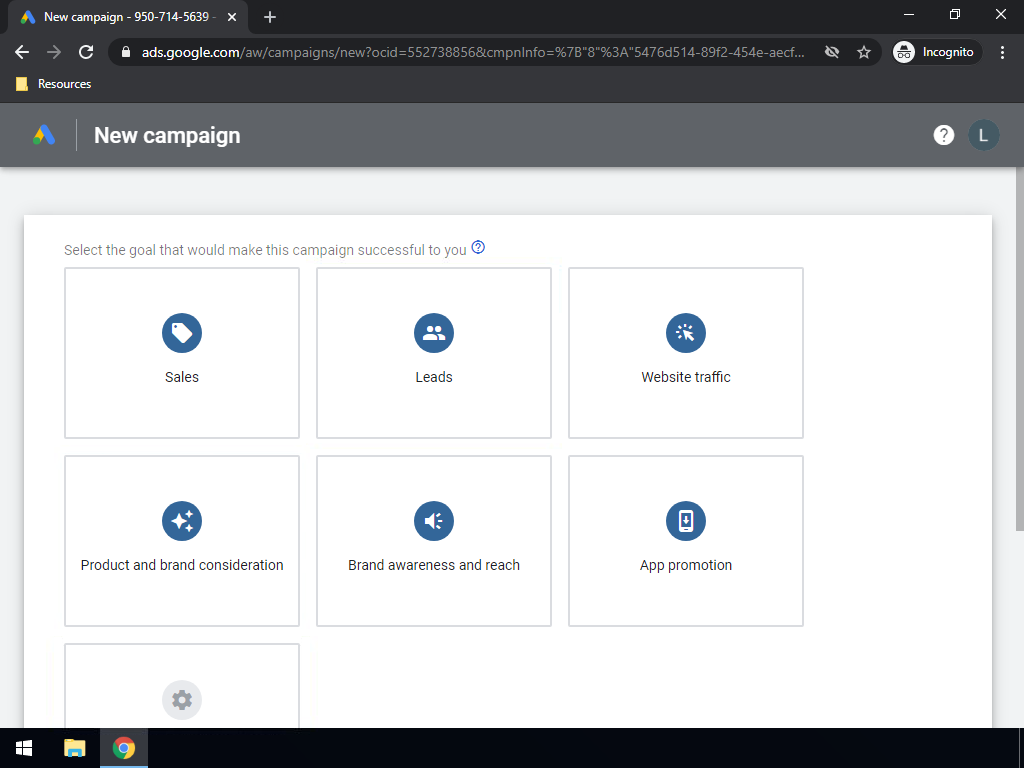Choose the Website traffic cursor icon
This screenshot has width=1024, height=768.
pos(686,333)
